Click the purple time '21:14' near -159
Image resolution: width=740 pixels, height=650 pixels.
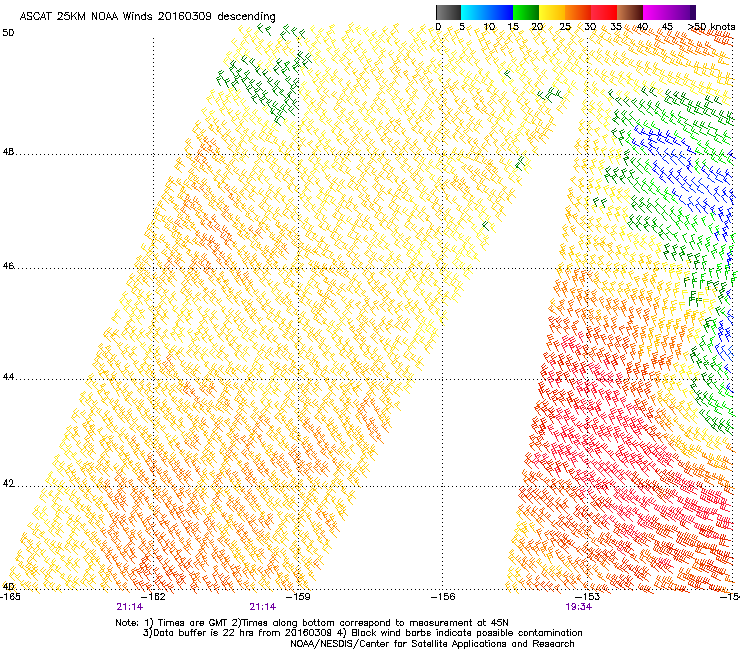[263, 607]
